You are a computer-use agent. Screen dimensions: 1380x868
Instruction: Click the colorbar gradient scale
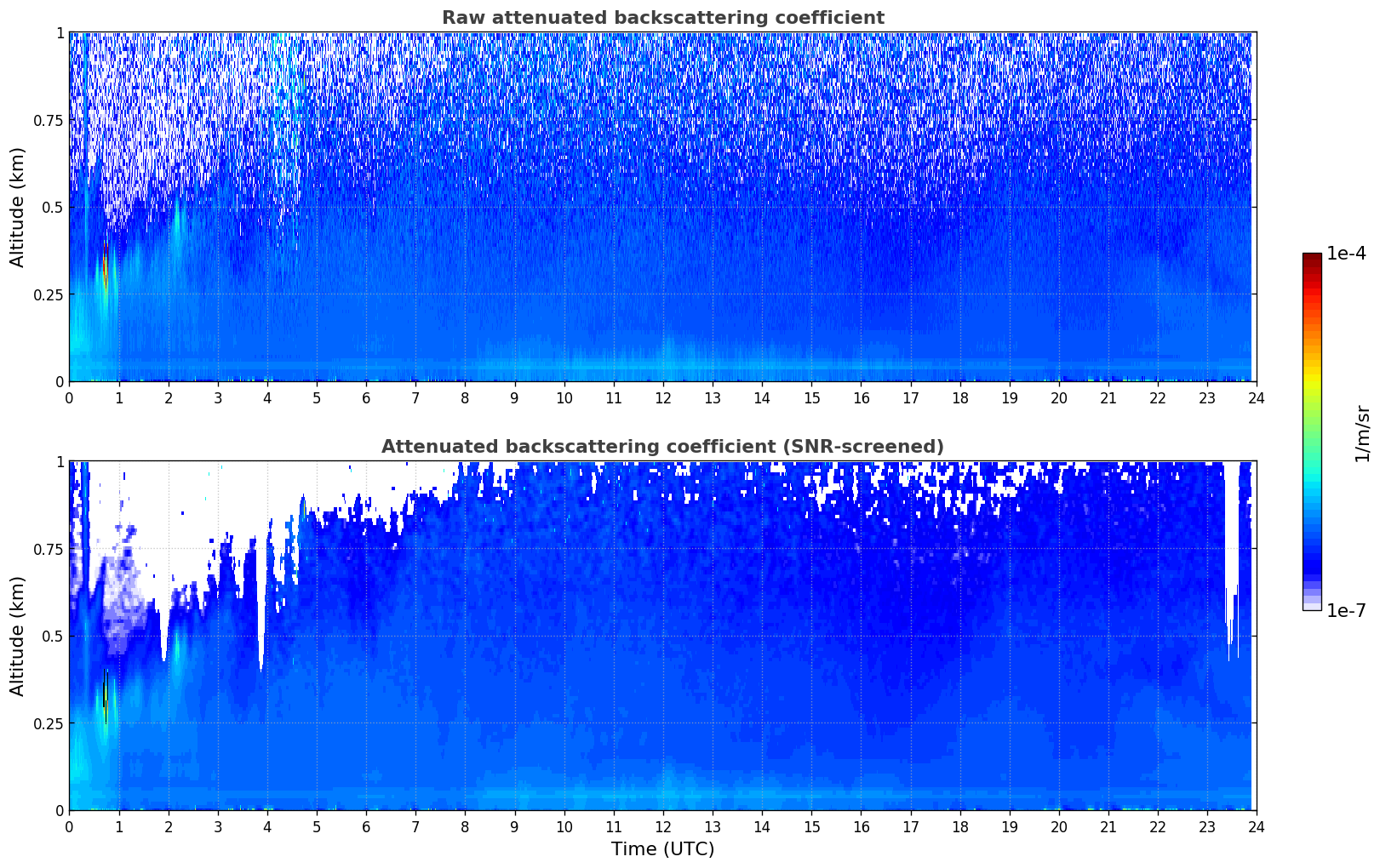(1312, 431)
